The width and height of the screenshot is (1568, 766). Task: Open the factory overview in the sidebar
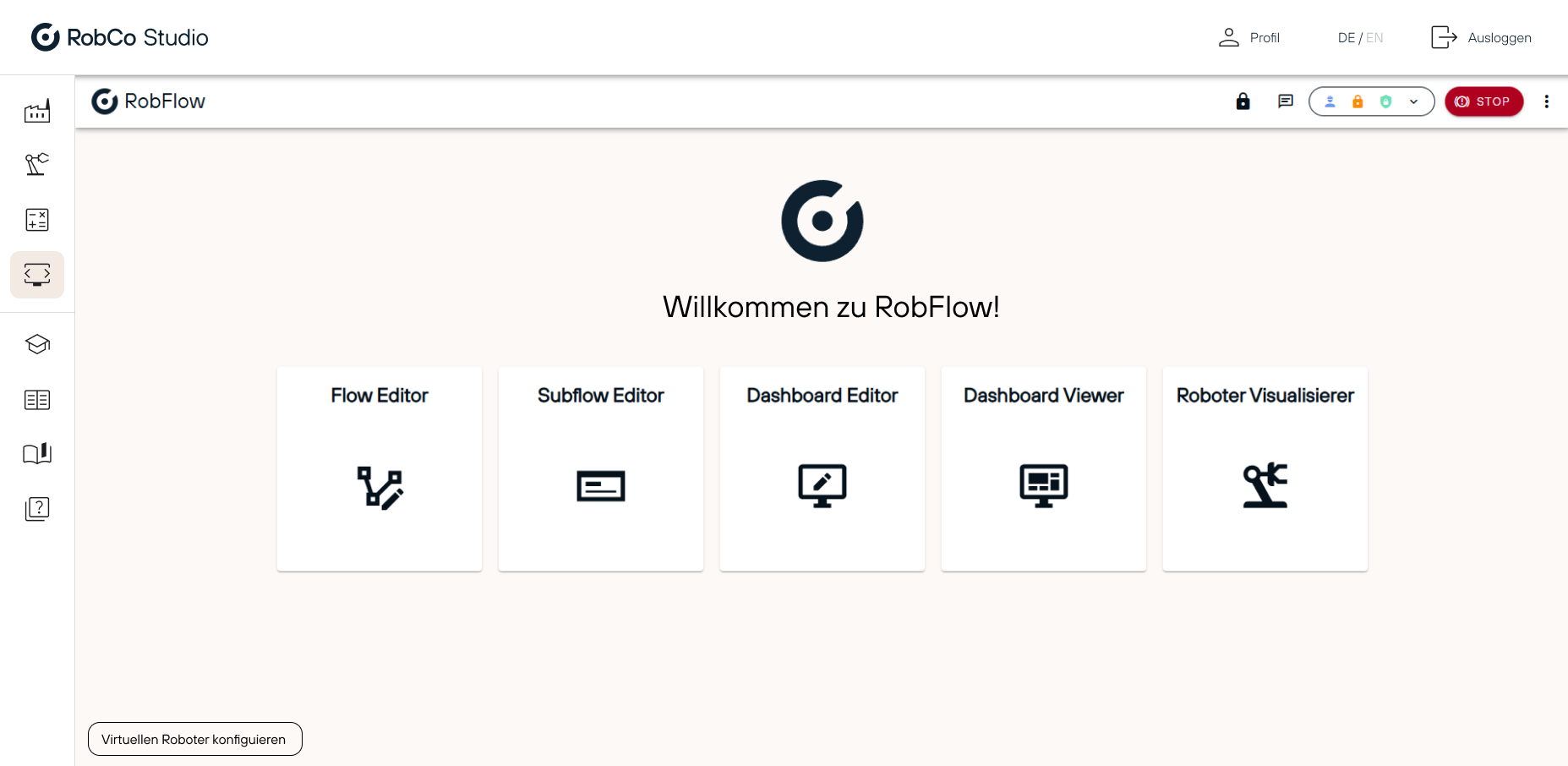click(37, 111)
